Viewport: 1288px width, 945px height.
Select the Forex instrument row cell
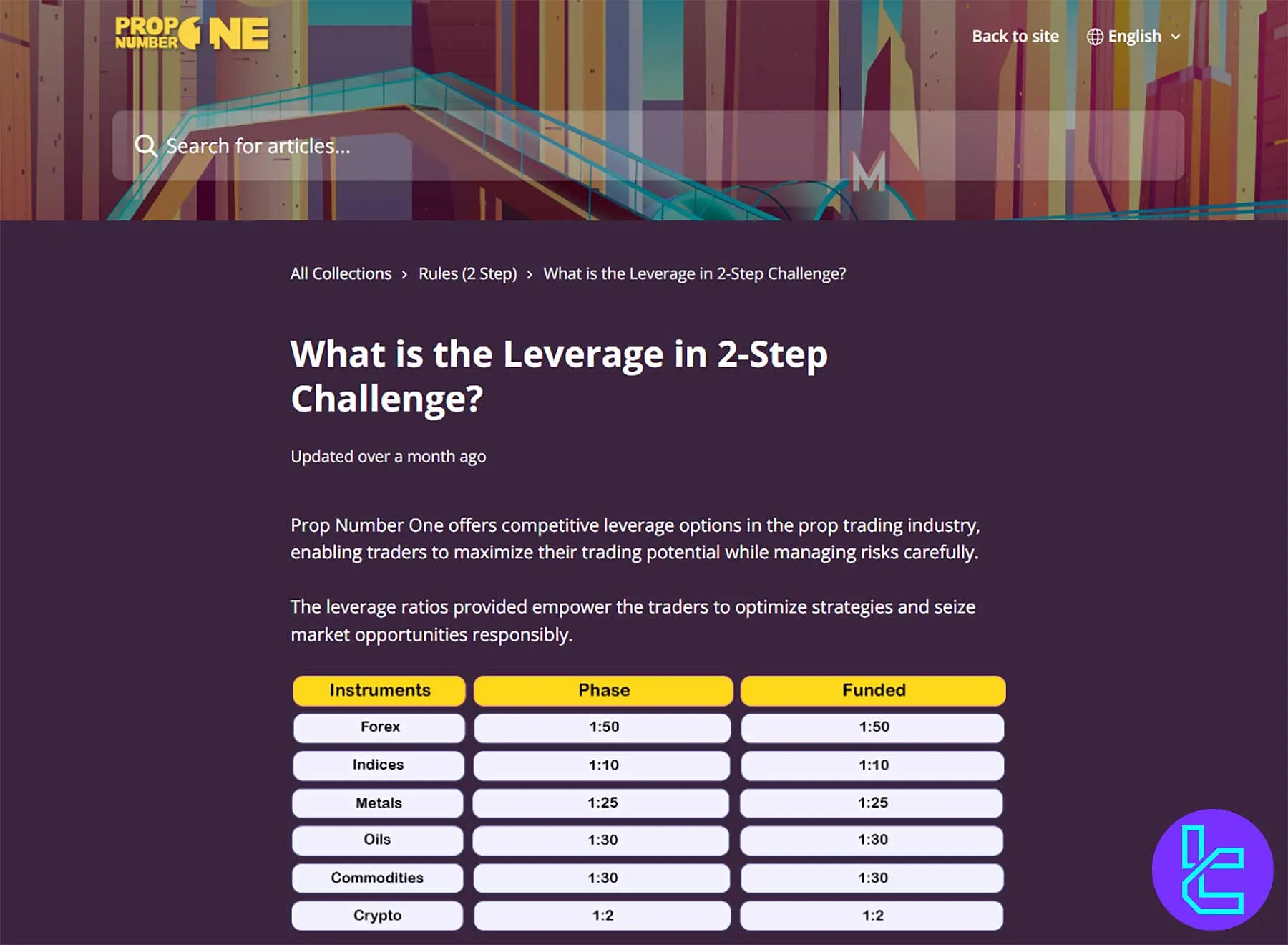(x=379, y=727)
